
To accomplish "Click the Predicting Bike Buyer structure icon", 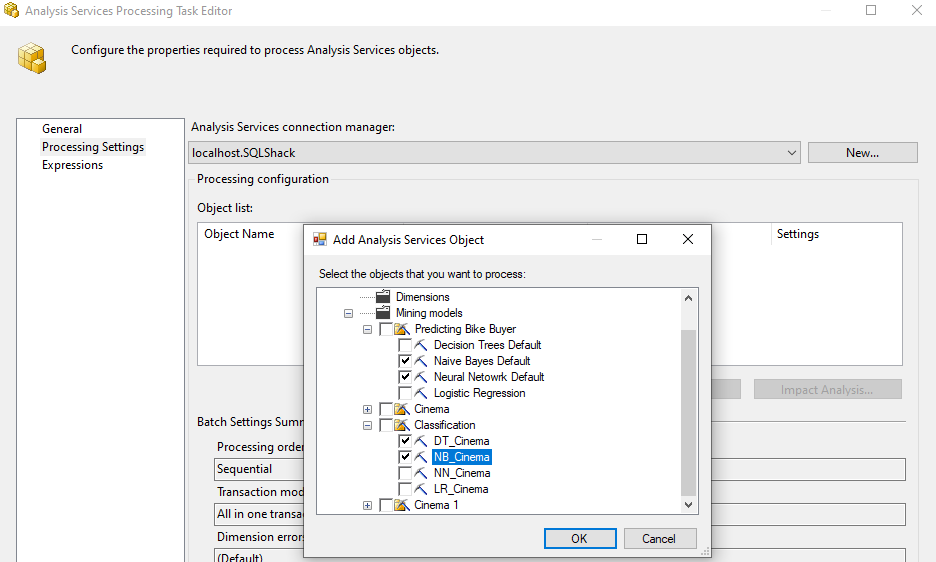I will [402, 329].
